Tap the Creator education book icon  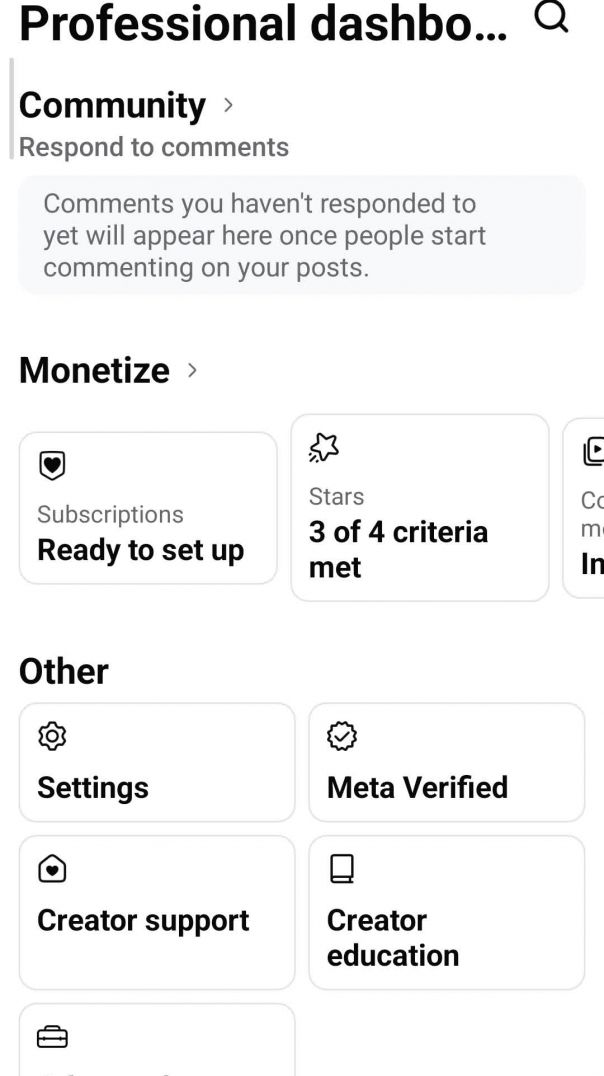(x=342, y=870)
